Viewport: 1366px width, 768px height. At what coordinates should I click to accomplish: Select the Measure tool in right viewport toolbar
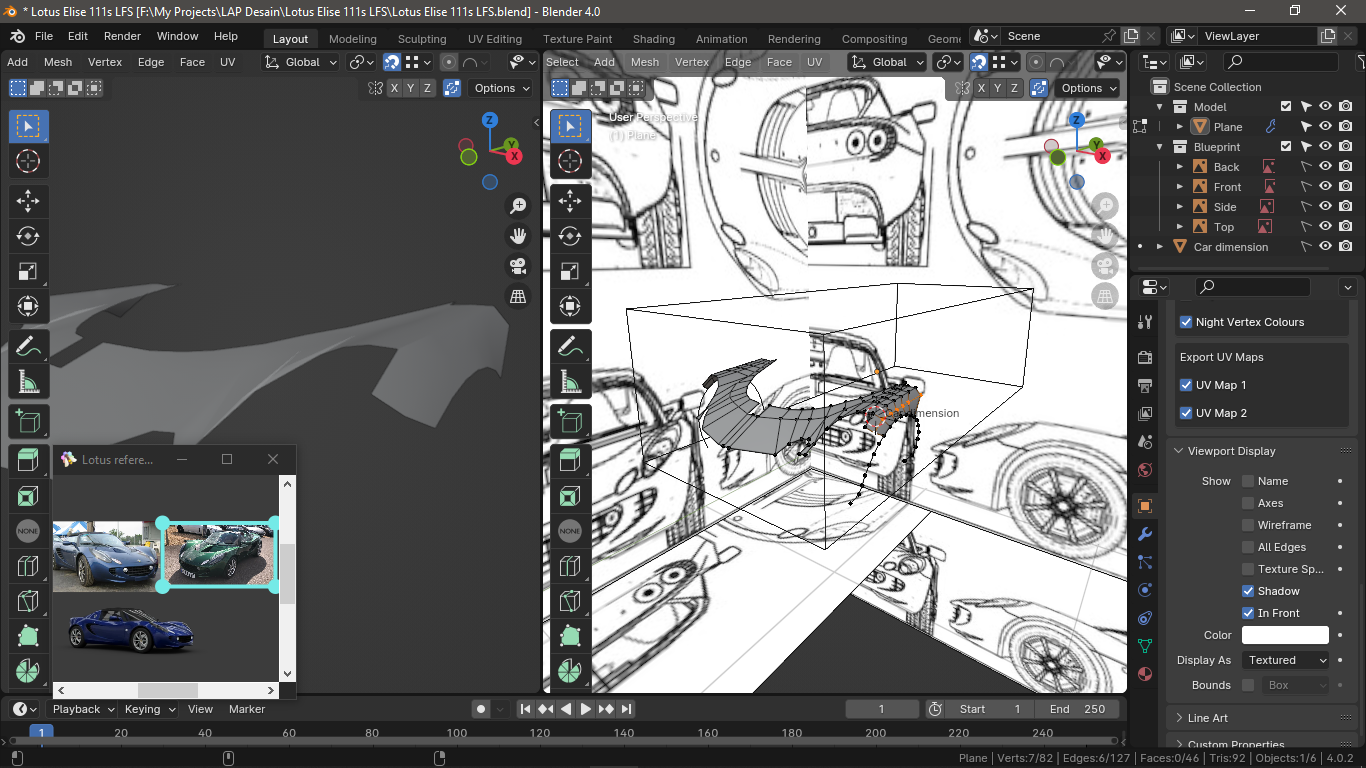[x=570, y=382]
